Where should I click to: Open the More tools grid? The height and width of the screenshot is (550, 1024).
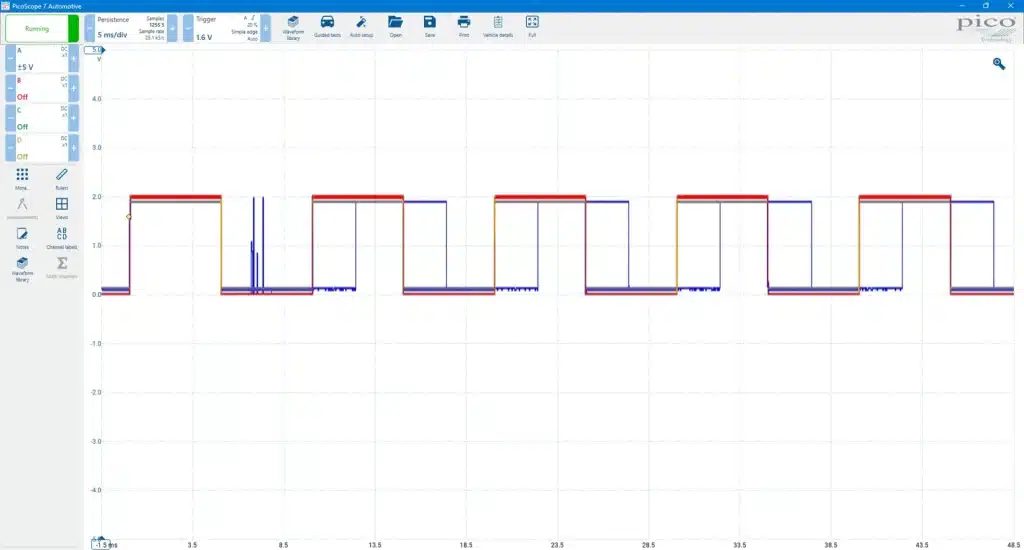point(22,179)
